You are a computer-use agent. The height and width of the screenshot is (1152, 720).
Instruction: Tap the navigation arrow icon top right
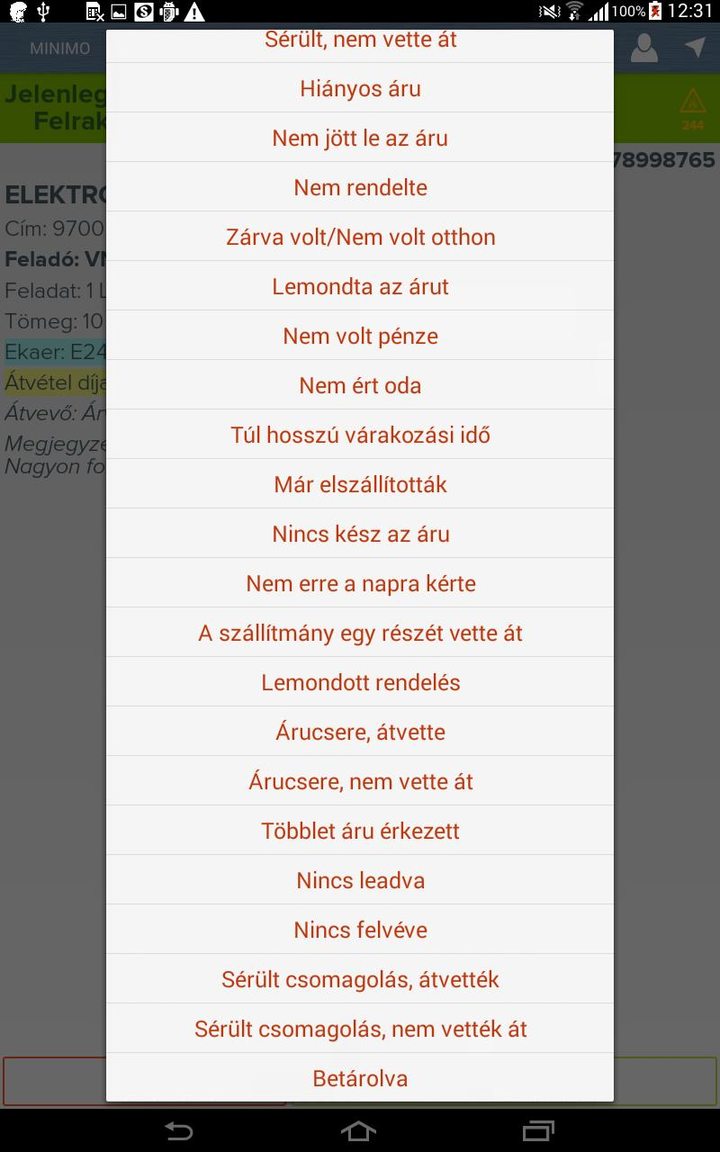[695, 47]
